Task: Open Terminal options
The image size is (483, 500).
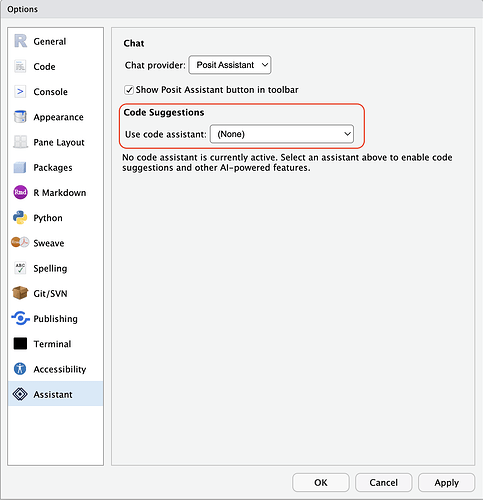Action: pyautogui.click(x=56, y=344)
